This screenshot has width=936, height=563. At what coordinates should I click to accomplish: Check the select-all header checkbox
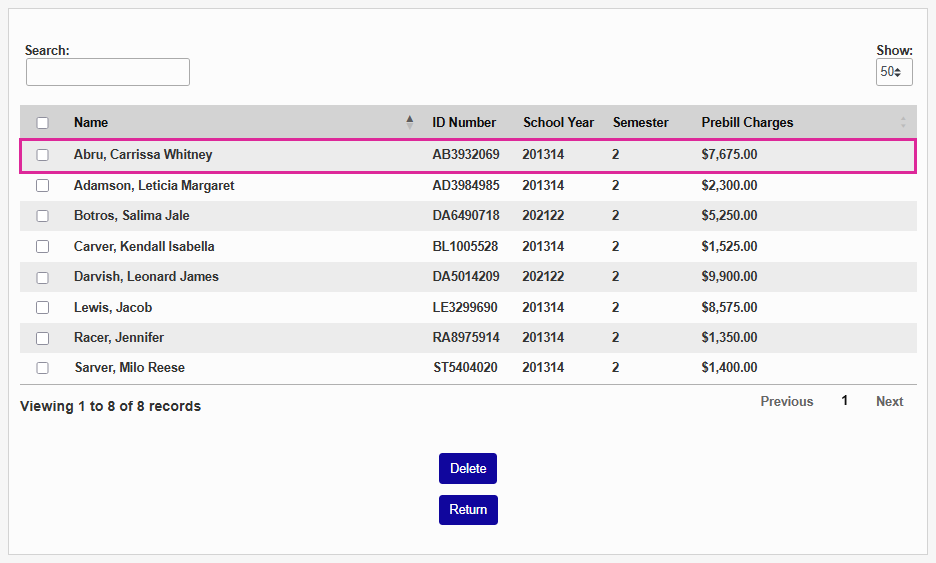click(42, 123)
